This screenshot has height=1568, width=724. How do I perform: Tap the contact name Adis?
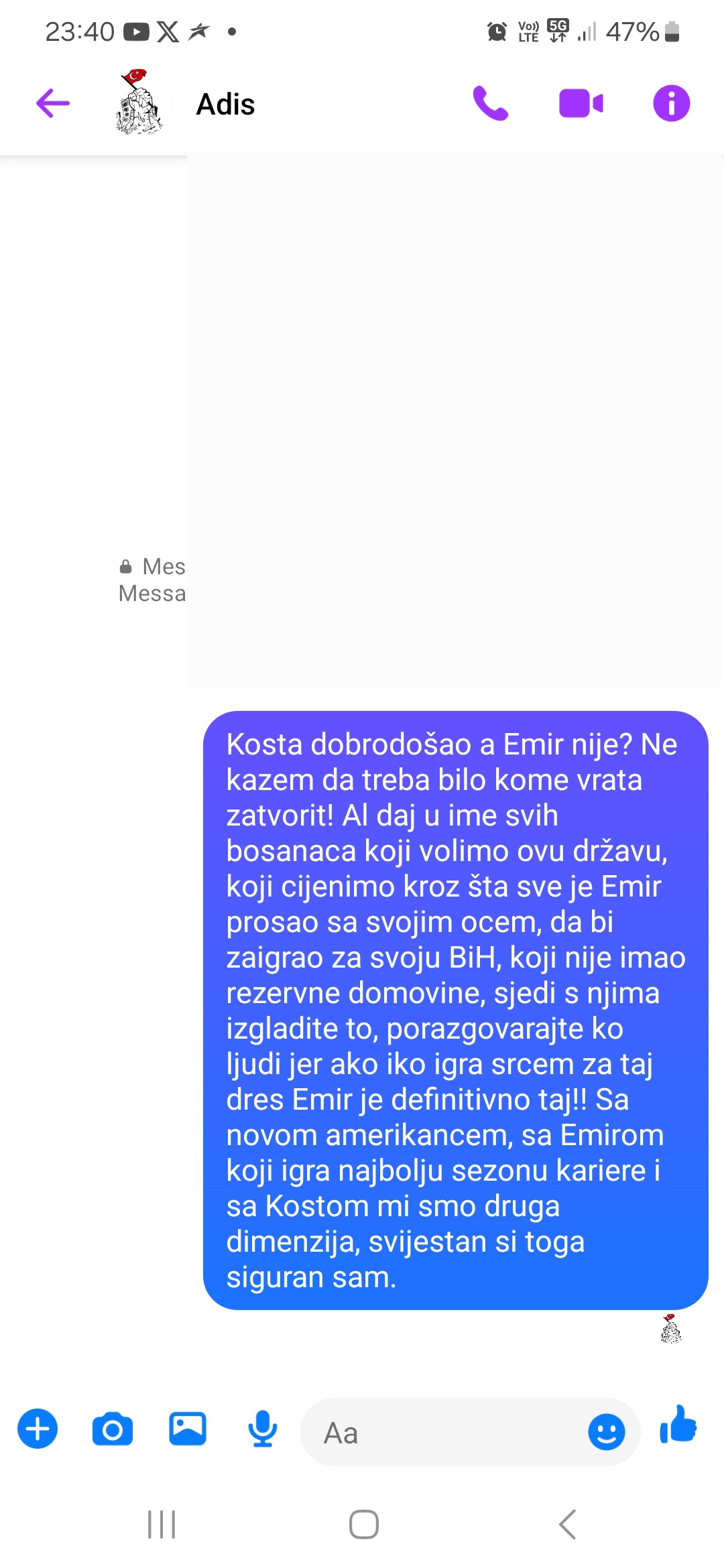225,105
